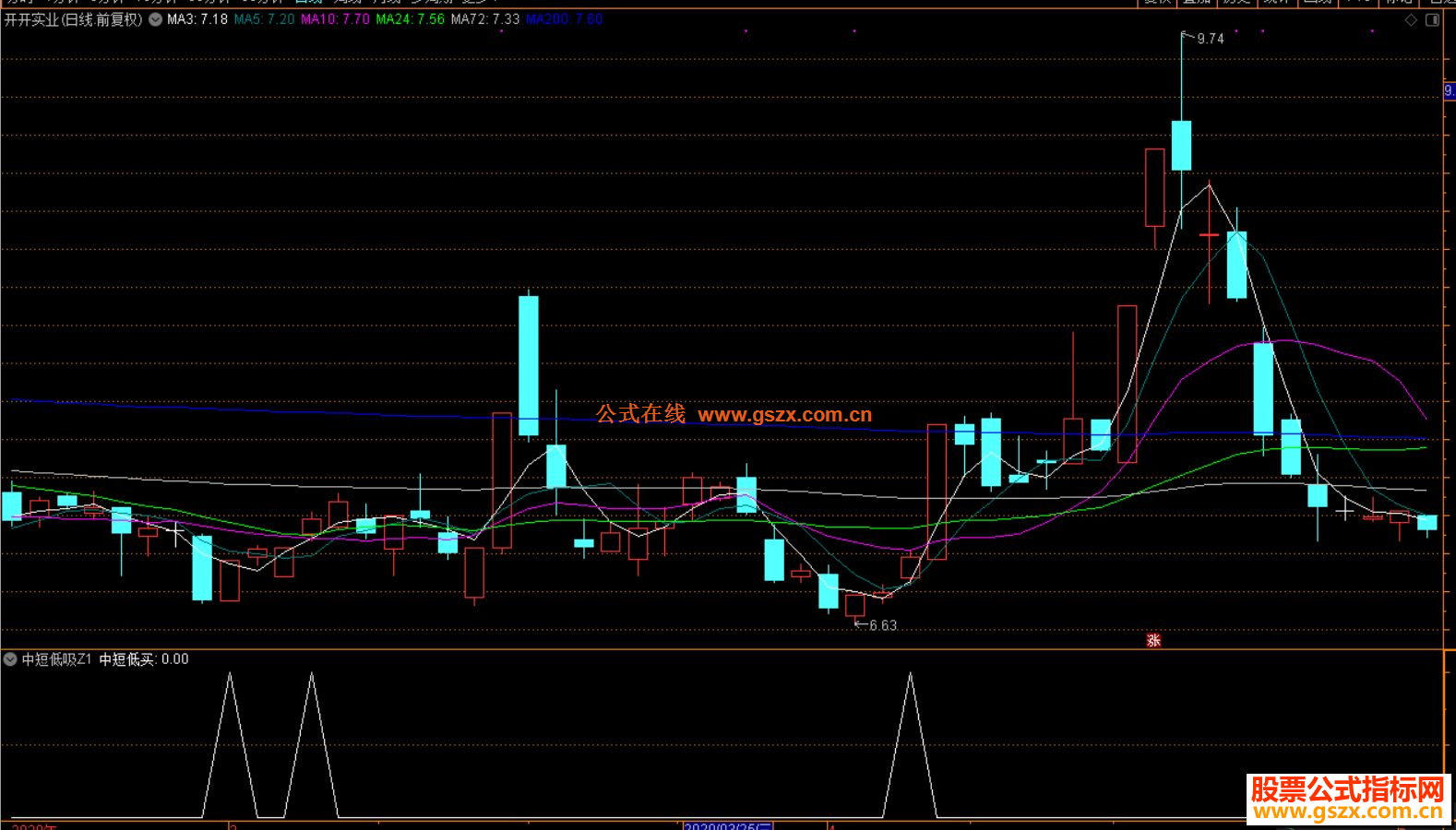
Task: Select the MA3: 7.18 label
Action: pos(197,19)
